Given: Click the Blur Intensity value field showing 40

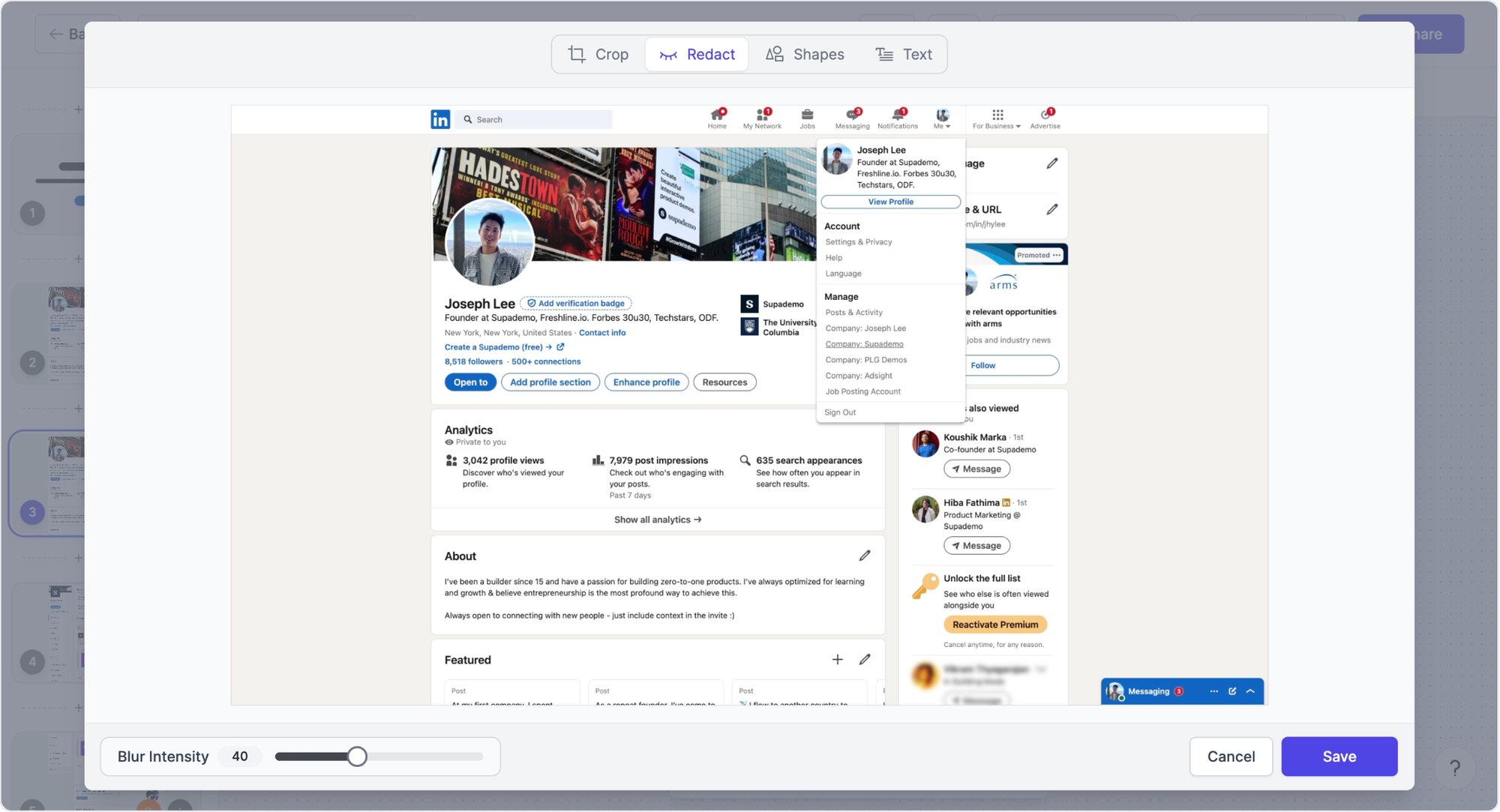Looking at the screenshot, I should tap(239, 757).
